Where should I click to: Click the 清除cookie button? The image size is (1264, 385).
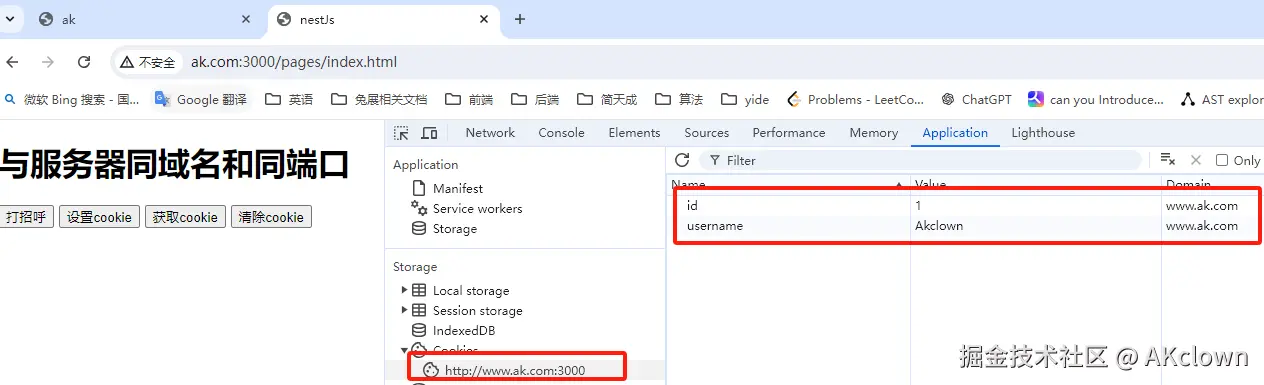click(271, 217)
